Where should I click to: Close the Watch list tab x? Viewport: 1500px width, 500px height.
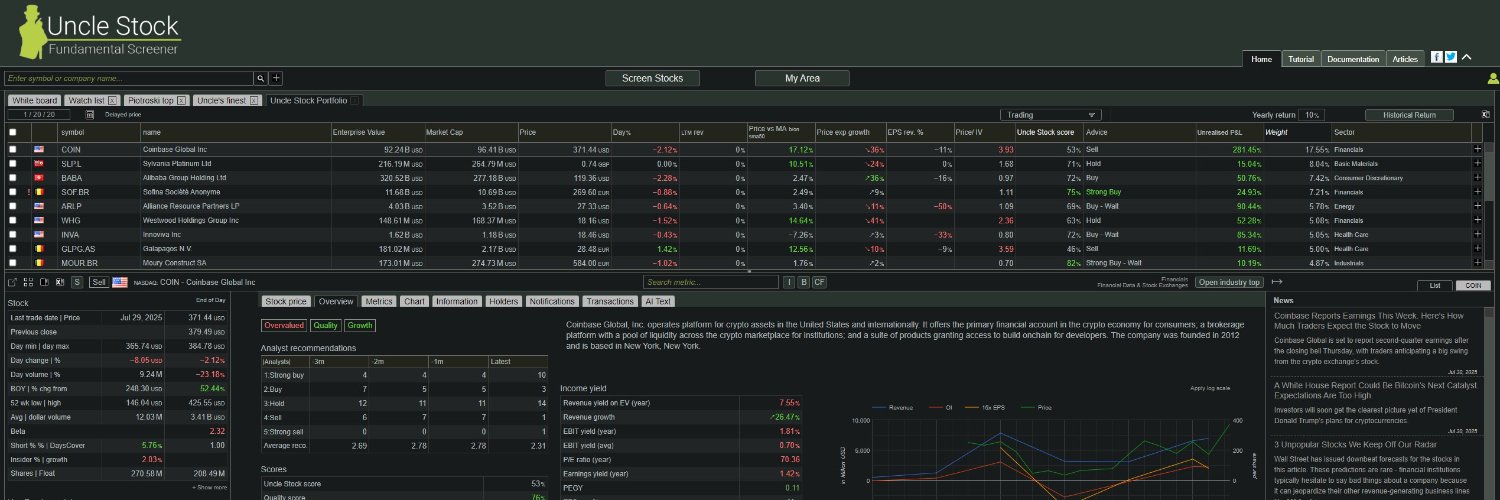(113, 100)
